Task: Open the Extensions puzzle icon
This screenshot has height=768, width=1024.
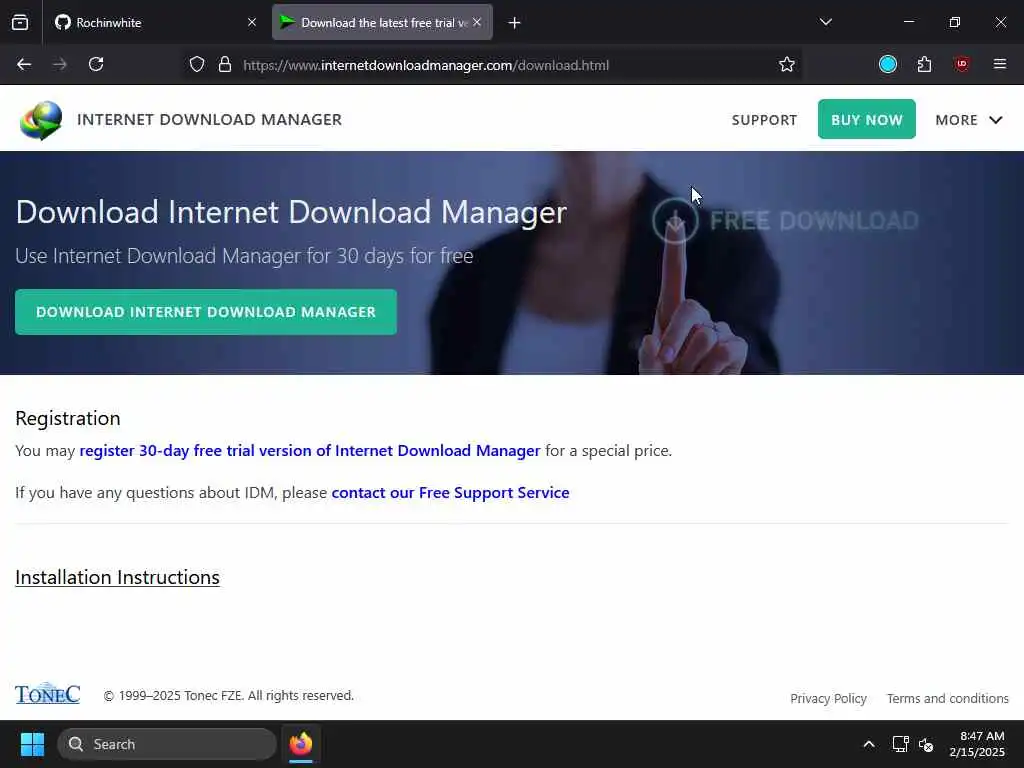Action: tap(924, 65)
